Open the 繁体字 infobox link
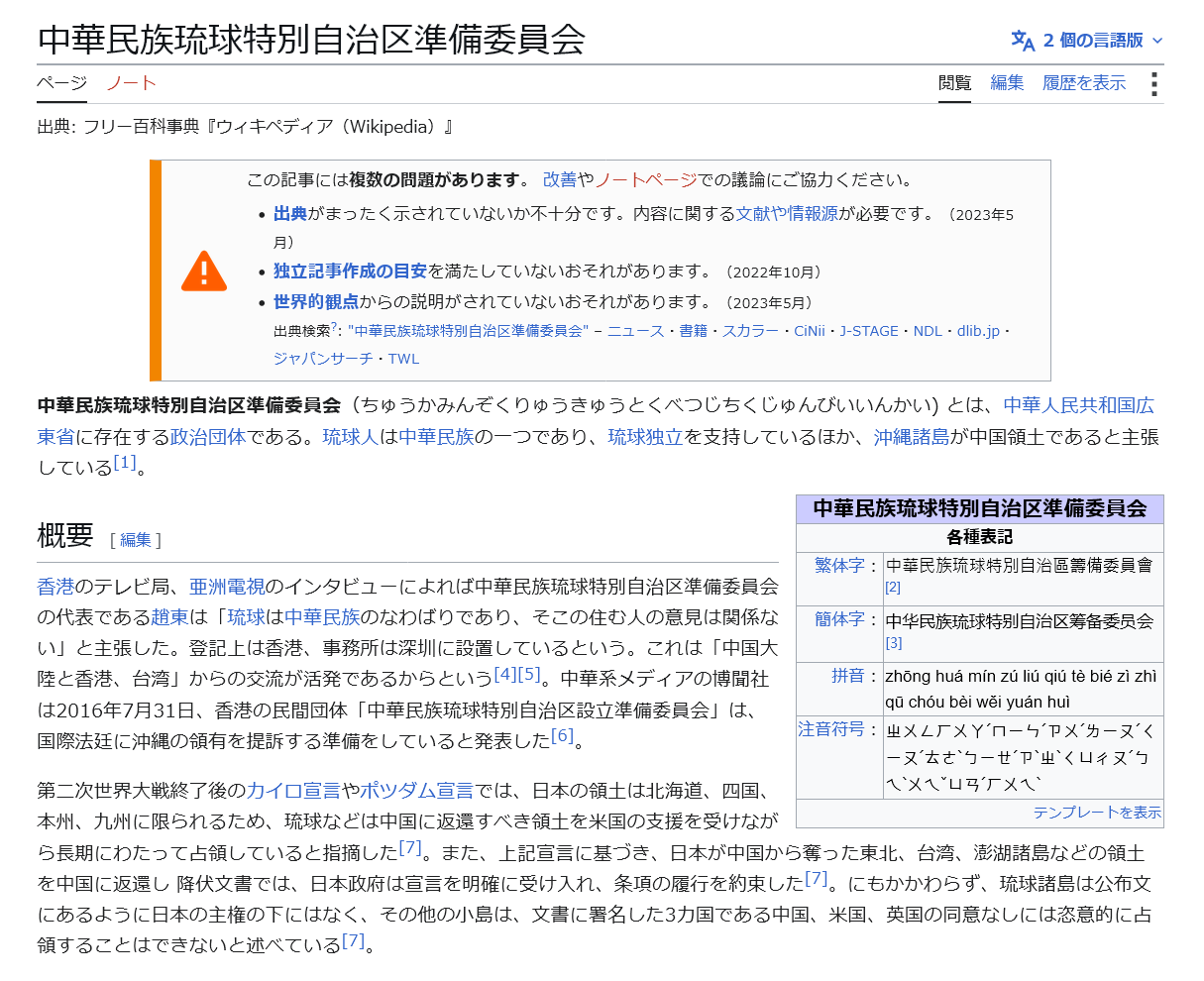1204x981 pixels. (840, 565)
